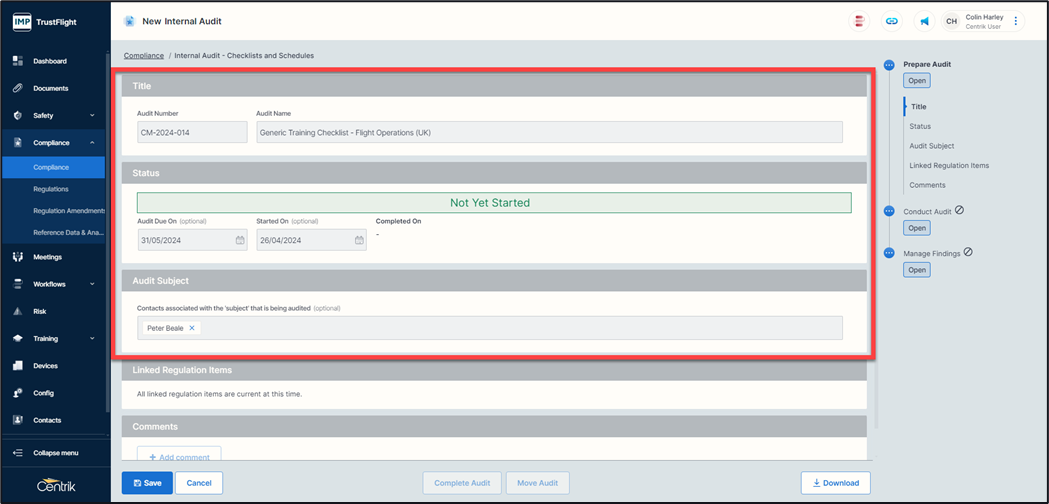Click the Save button
1049x504 pixels.
pyautogui.click(x=147, y=483)
